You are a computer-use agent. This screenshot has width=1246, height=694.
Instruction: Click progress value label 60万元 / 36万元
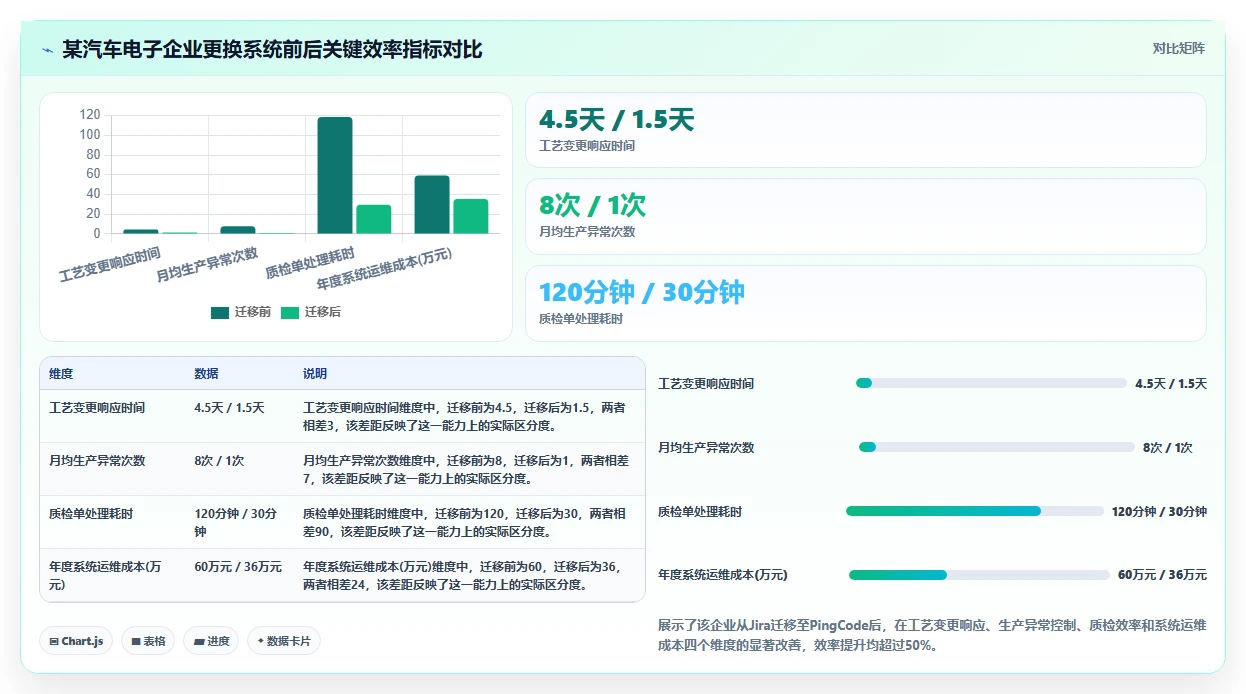click(x=1162, y=575)
